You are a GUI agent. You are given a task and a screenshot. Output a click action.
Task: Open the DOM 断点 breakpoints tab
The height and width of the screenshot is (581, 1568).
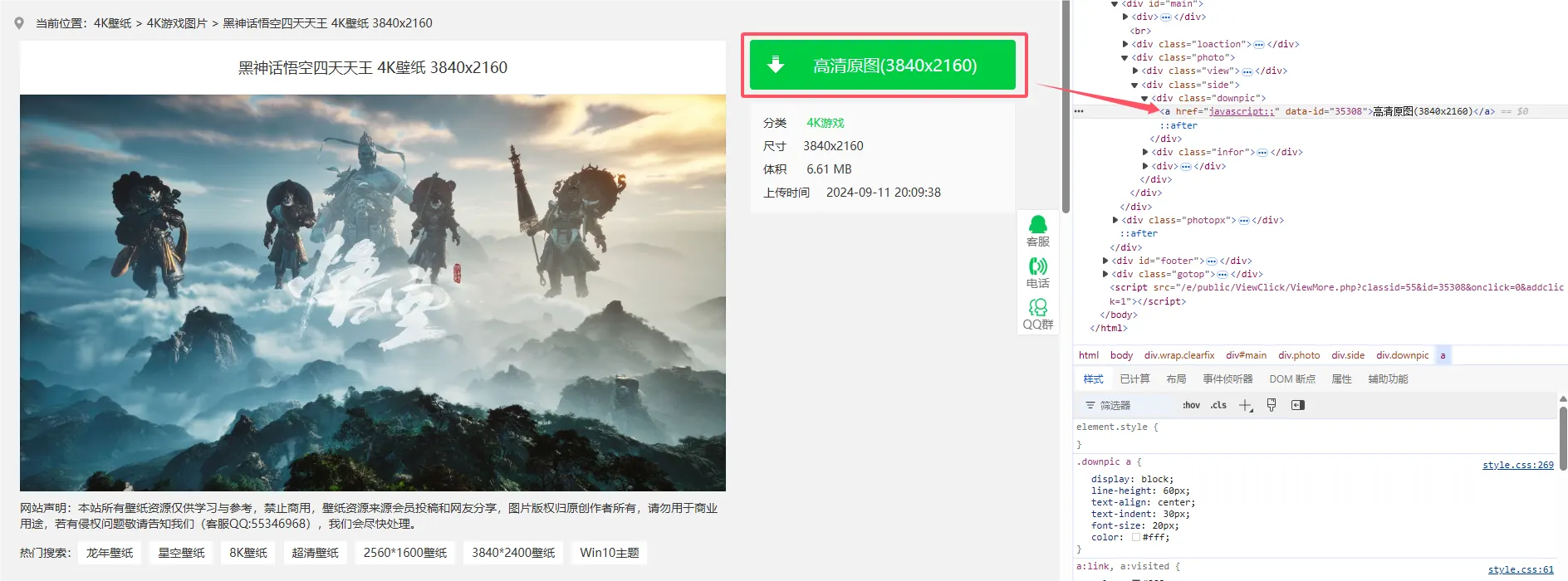(x=1292, y=379)
